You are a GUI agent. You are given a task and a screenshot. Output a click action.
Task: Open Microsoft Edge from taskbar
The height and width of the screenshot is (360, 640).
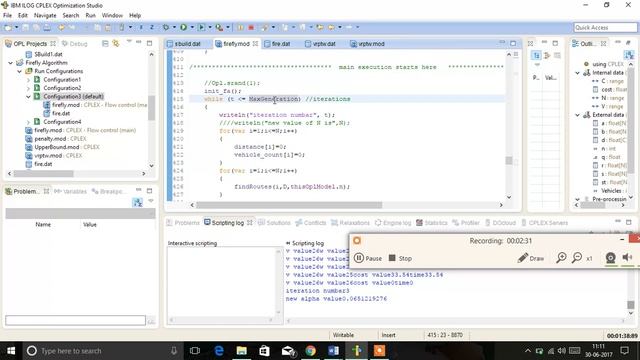219,351
